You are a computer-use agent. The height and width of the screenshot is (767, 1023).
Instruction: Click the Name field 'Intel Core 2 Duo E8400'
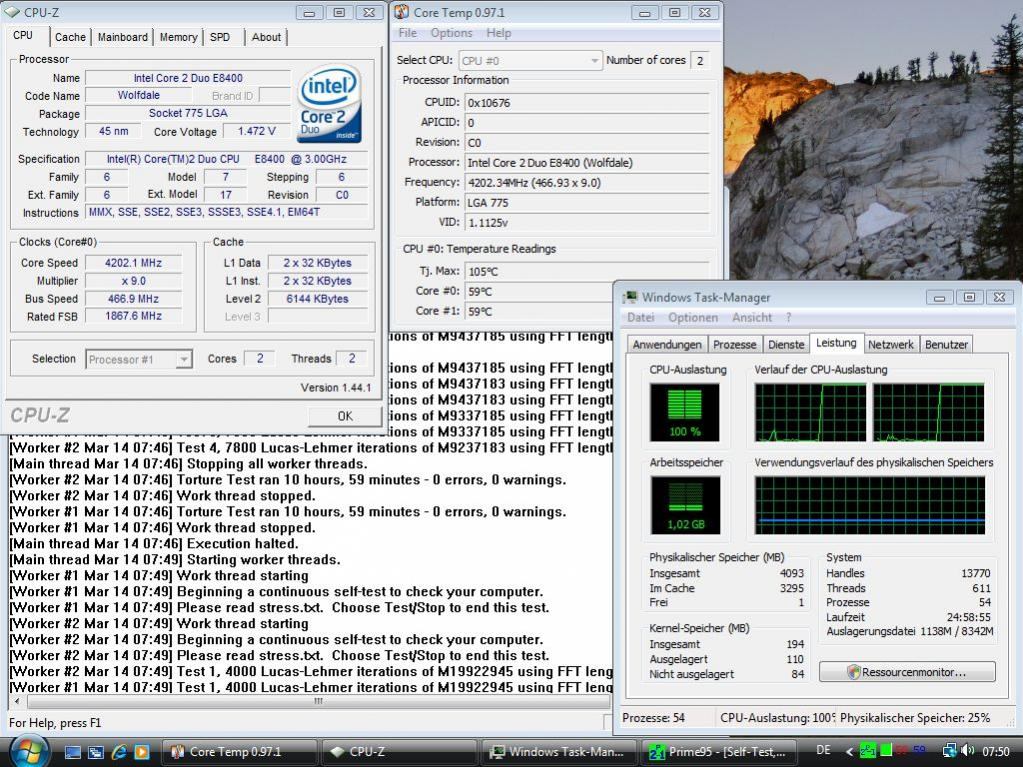tap(188, 78)
